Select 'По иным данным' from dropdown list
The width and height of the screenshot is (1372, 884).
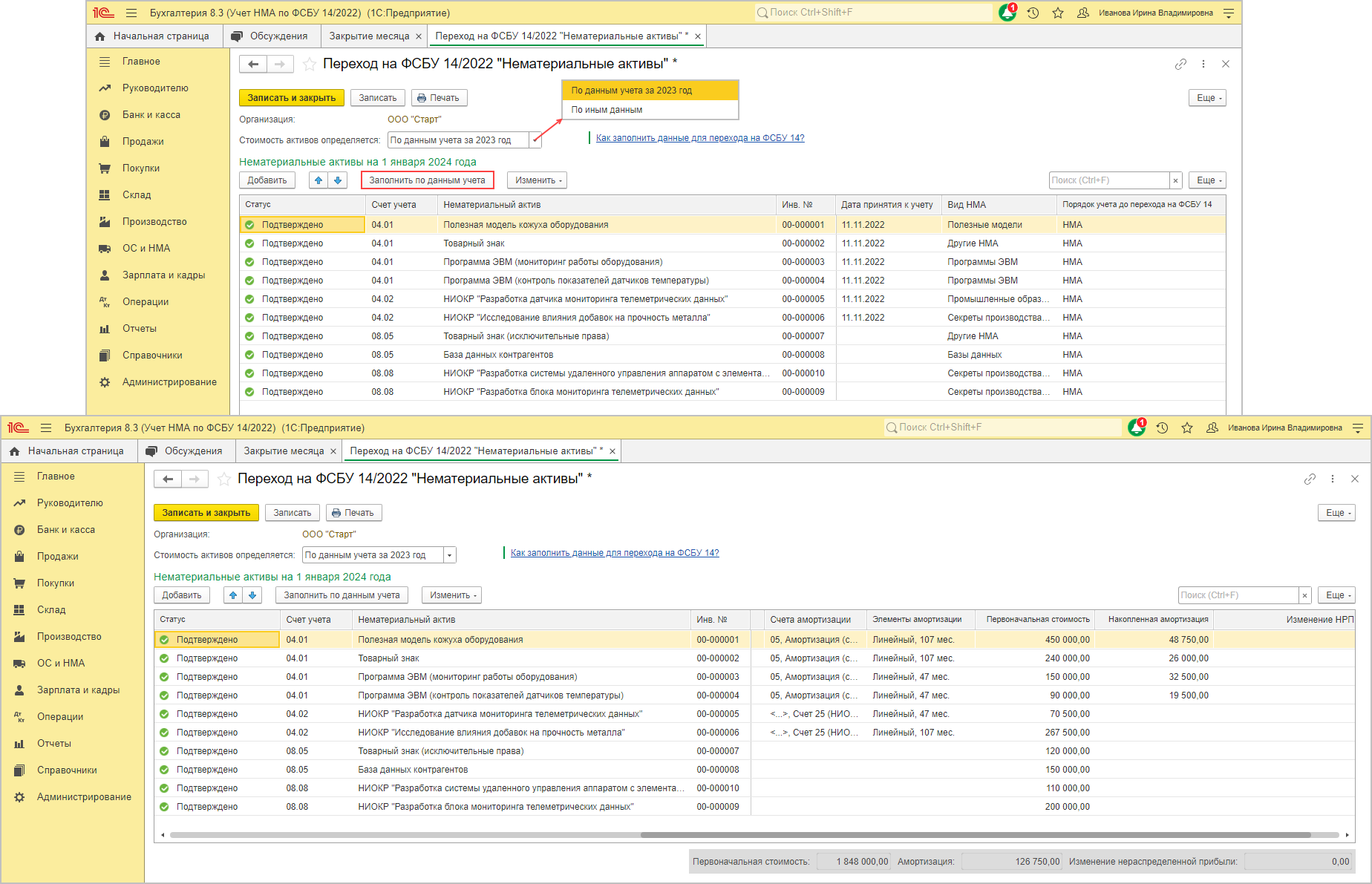(x=607, y=110)
